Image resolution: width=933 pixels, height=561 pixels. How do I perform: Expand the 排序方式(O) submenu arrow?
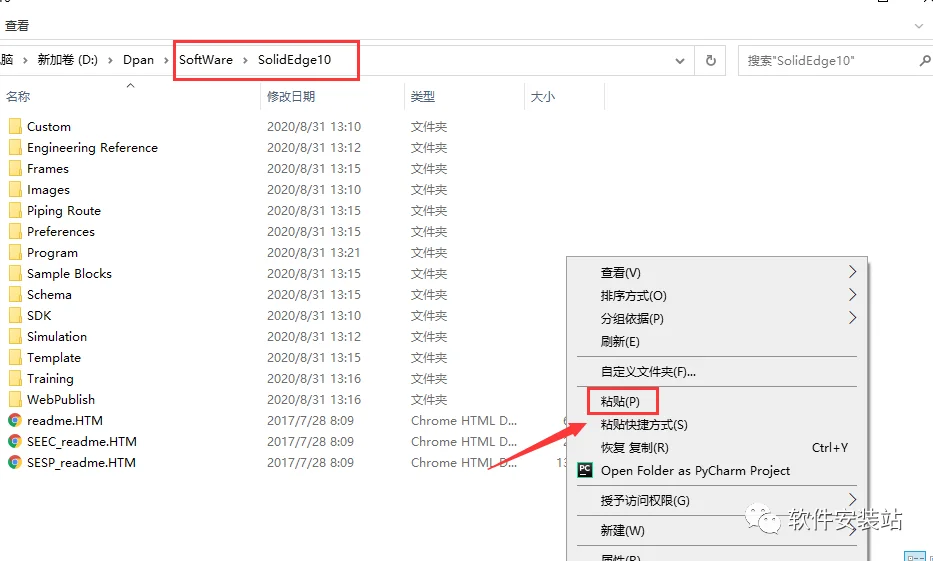(853, 294)
